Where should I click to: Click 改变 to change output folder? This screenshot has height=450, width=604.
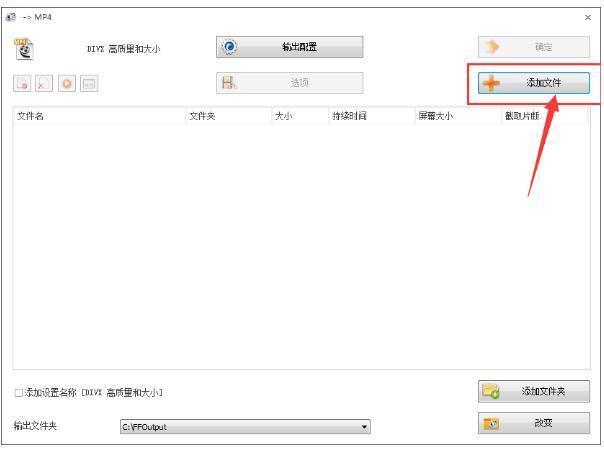tap(531, 423)
